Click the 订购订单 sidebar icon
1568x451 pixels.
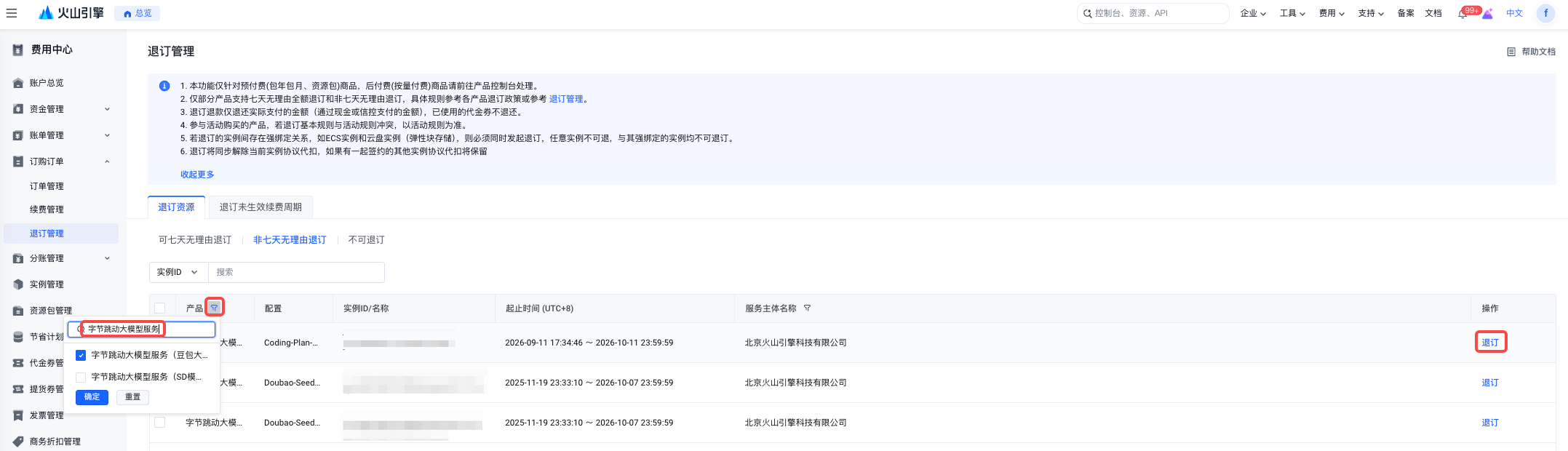[18, 161]
